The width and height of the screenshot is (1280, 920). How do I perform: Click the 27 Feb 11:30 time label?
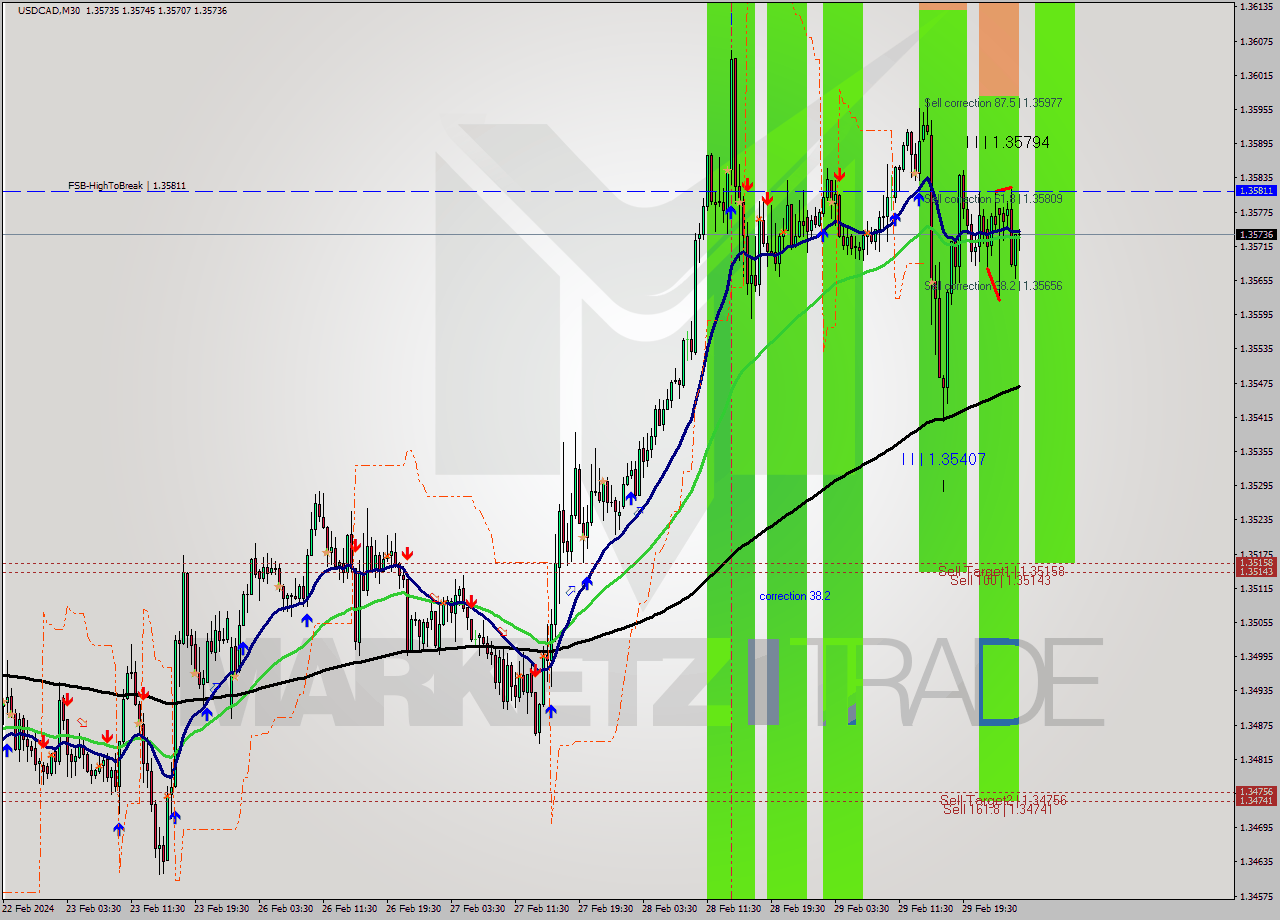pyautogui.click(x=540, y=909)
